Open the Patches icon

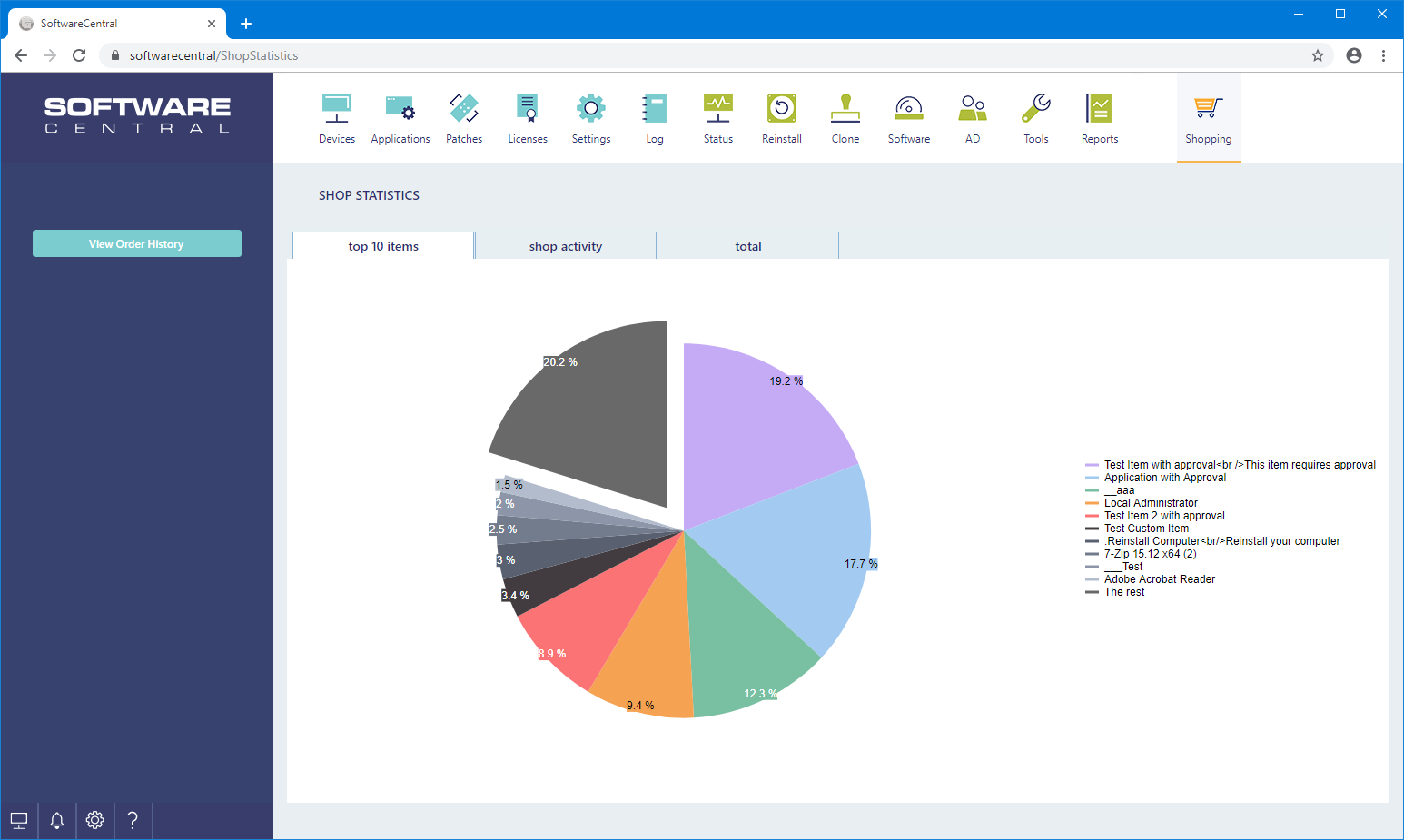(463, 109)
